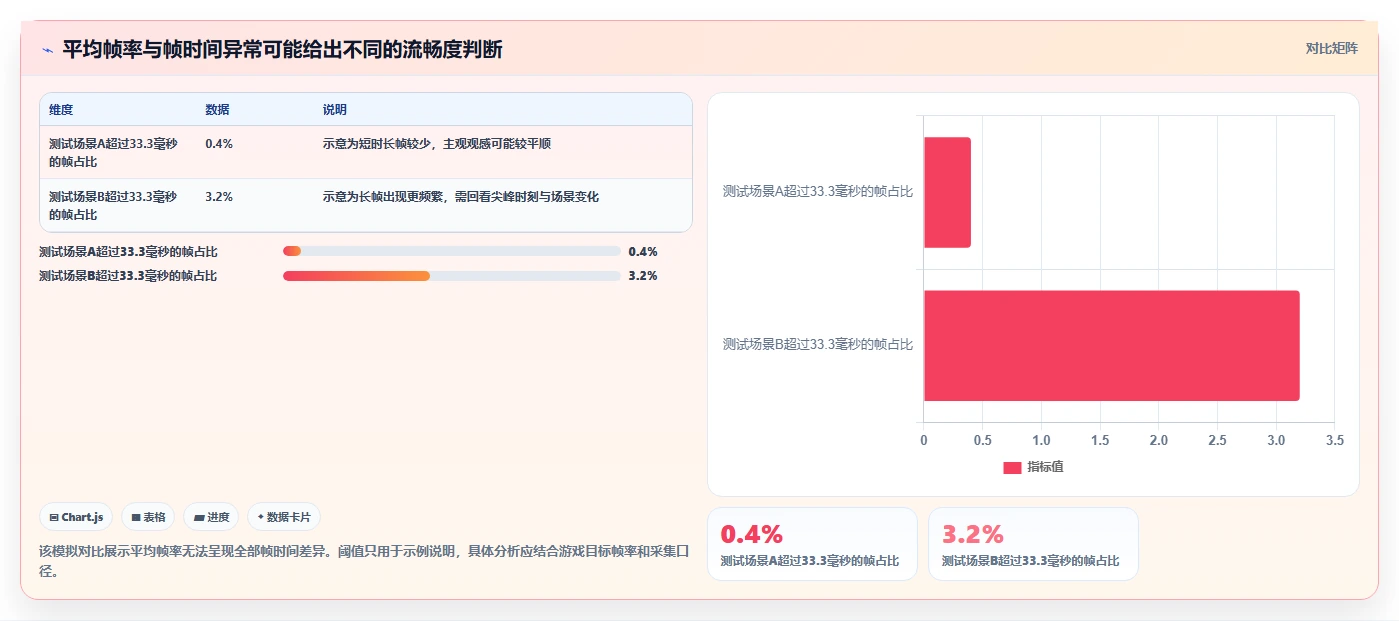1399x621 pixels.
Task: Click the chart axis label for 测试场景B
Action: (x=818, y=344)
